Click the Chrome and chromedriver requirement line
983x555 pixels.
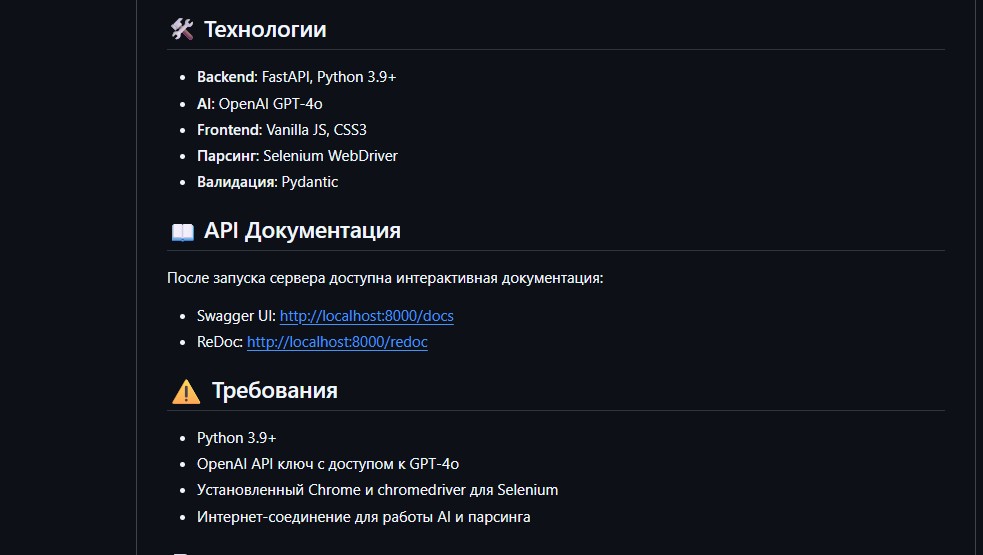point(377,490)
